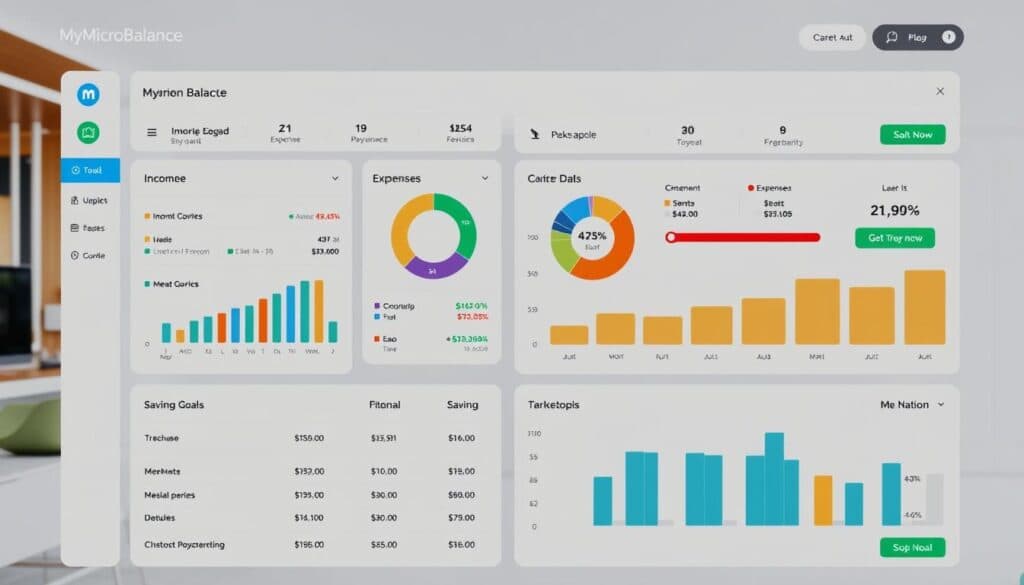
Task: Click the Get Troy now button
Action: [895, 238]
